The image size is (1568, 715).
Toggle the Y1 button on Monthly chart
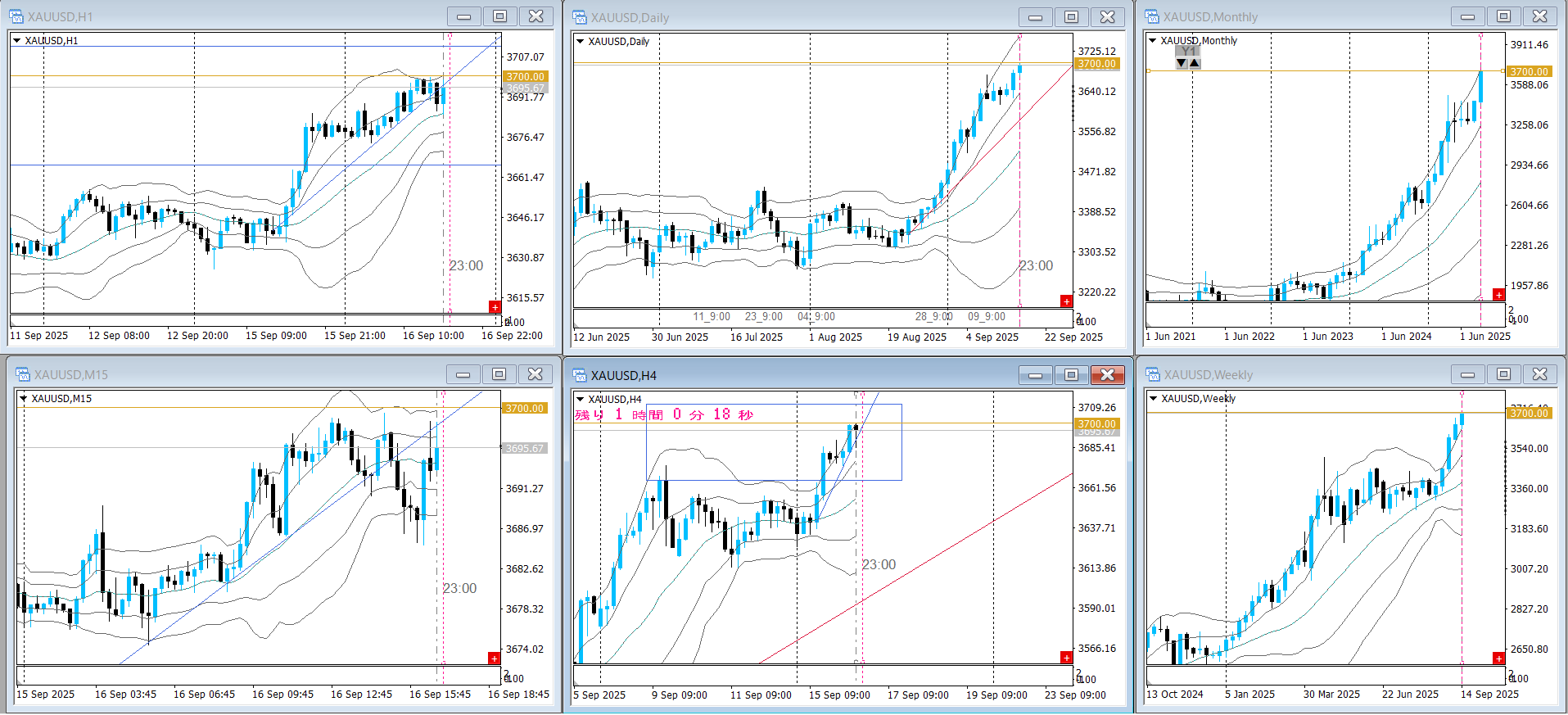click(x=1188, y=52)
